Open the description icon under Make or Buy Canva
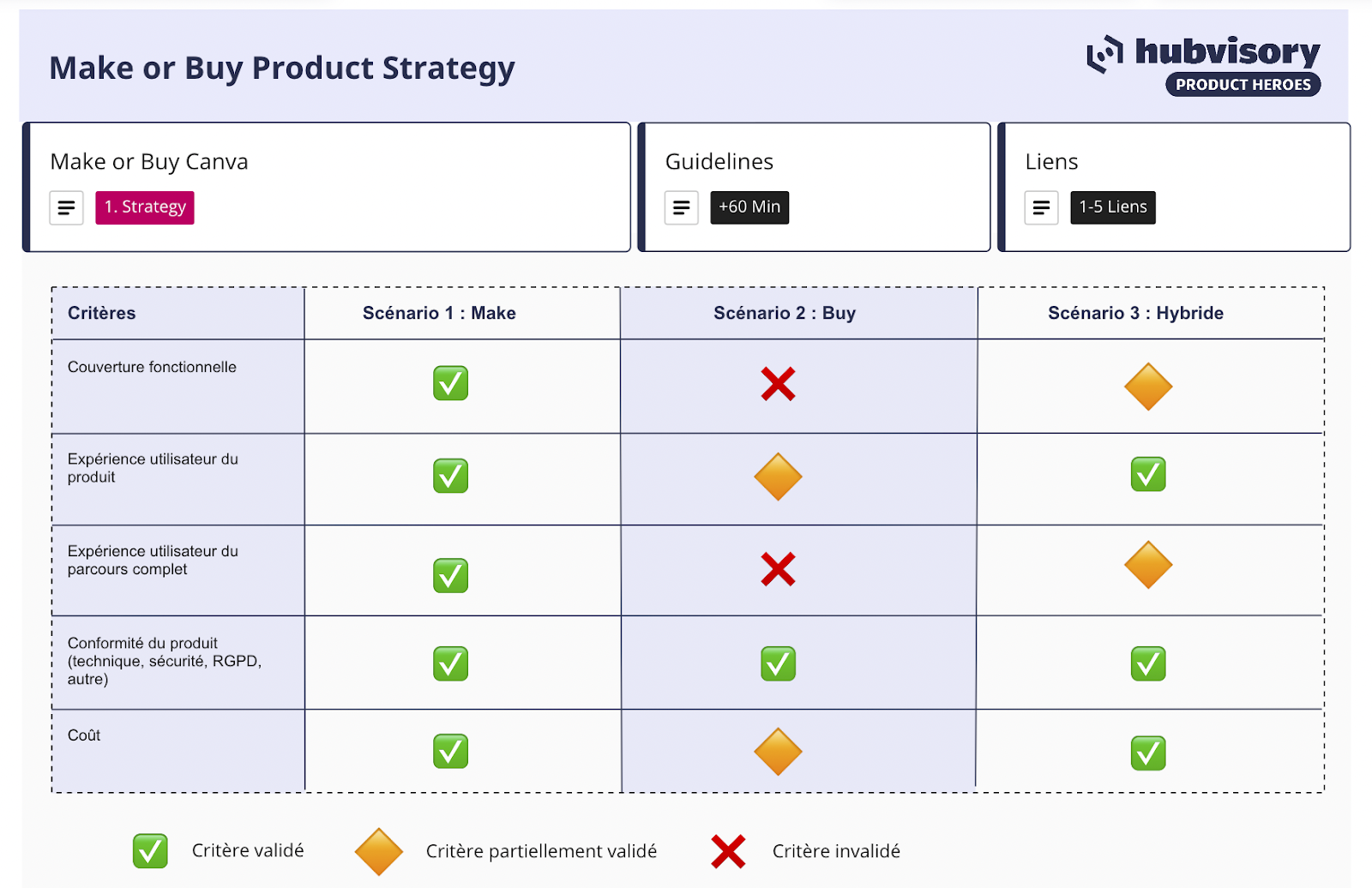 [x=66, y=207]
